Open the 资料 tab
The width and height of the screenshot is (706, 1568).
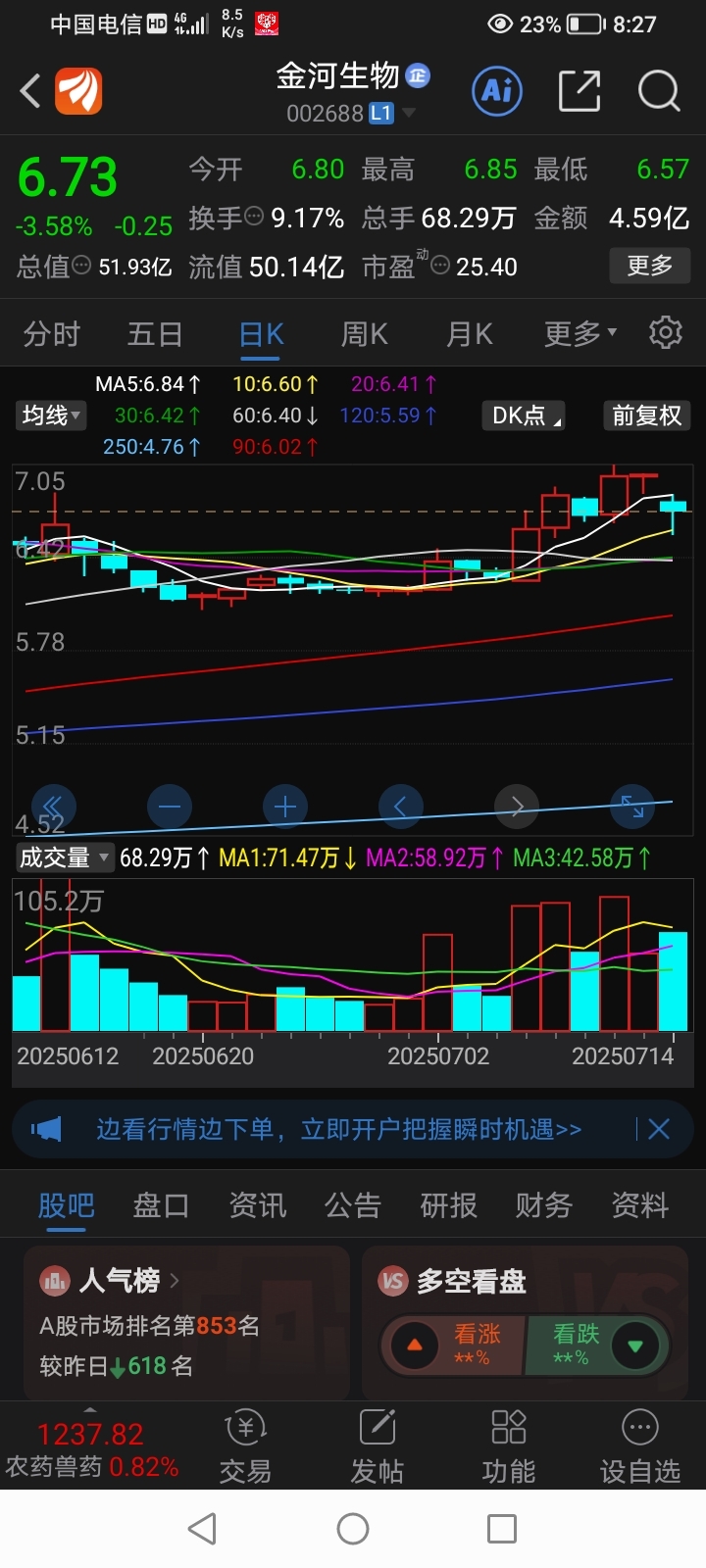tap(640, 1205)
